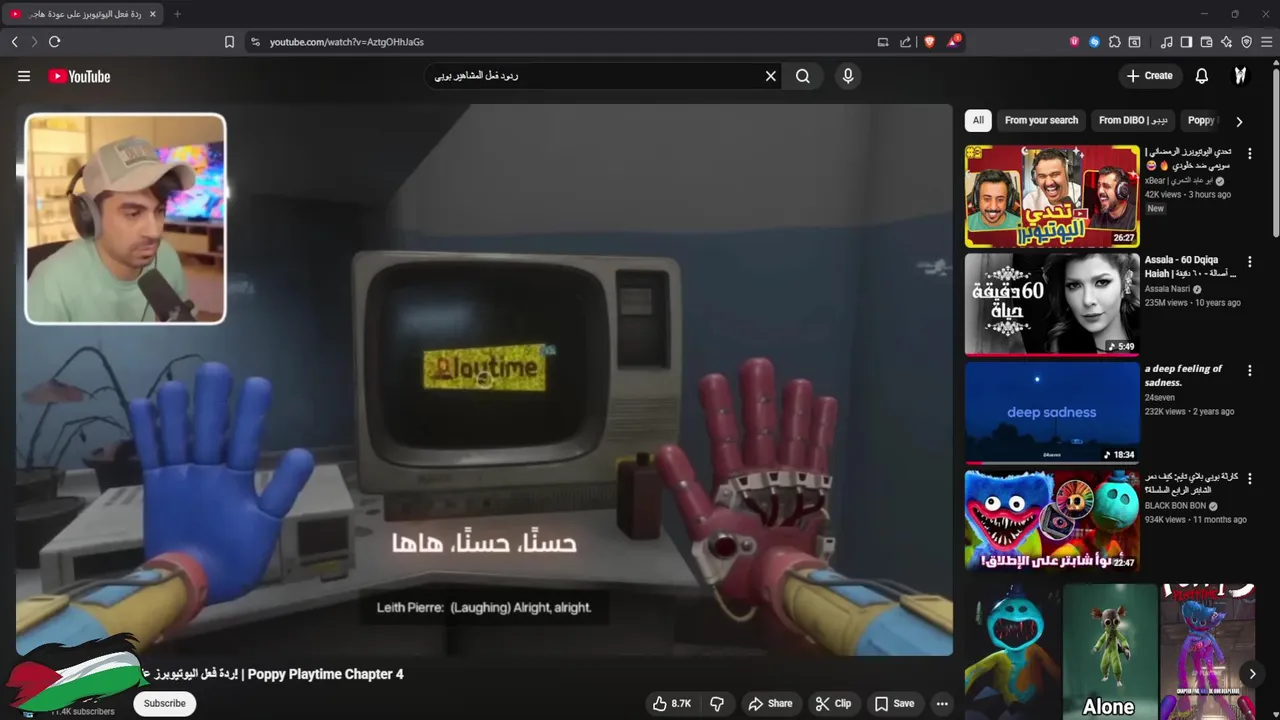Open the Create video menu
The width and height of the screenshot is (1280, 720).
point(1149,76)
